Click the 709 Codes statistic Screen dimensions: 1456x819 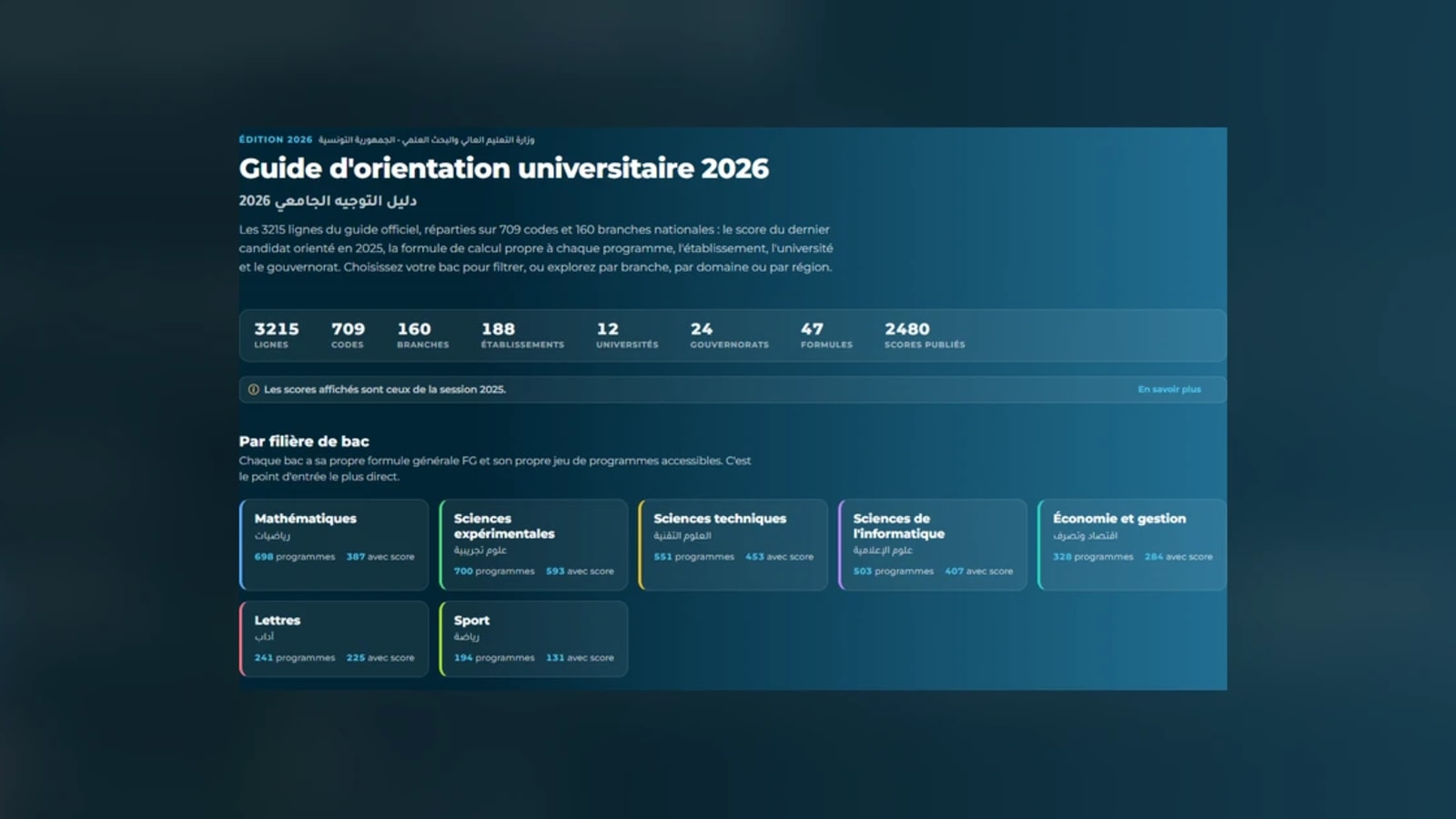[x=348, y=335]
